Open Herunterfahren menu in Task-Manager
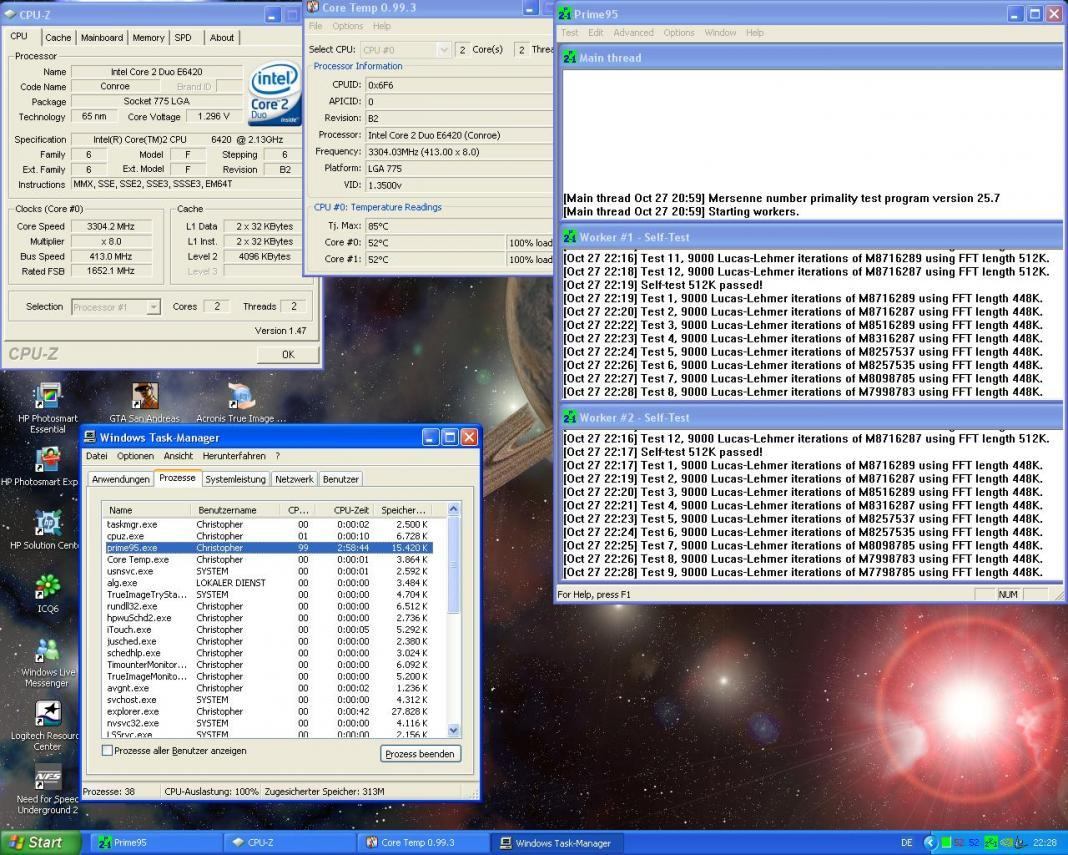 (x=234, y=456)
